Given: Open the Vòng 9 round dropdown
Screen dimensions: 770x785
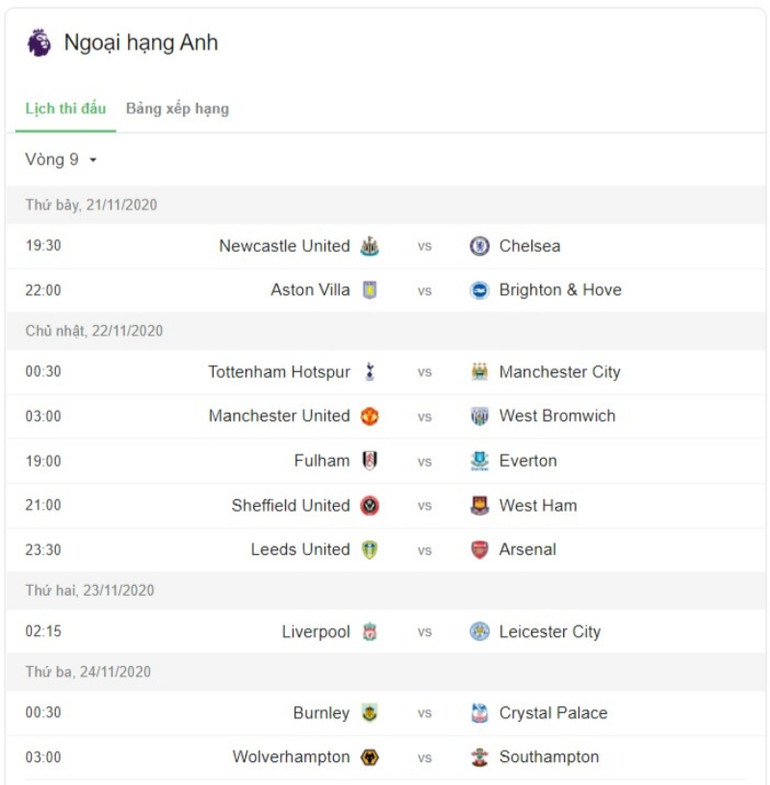Looking at the screenshot, I should click(x=62, y=160).
